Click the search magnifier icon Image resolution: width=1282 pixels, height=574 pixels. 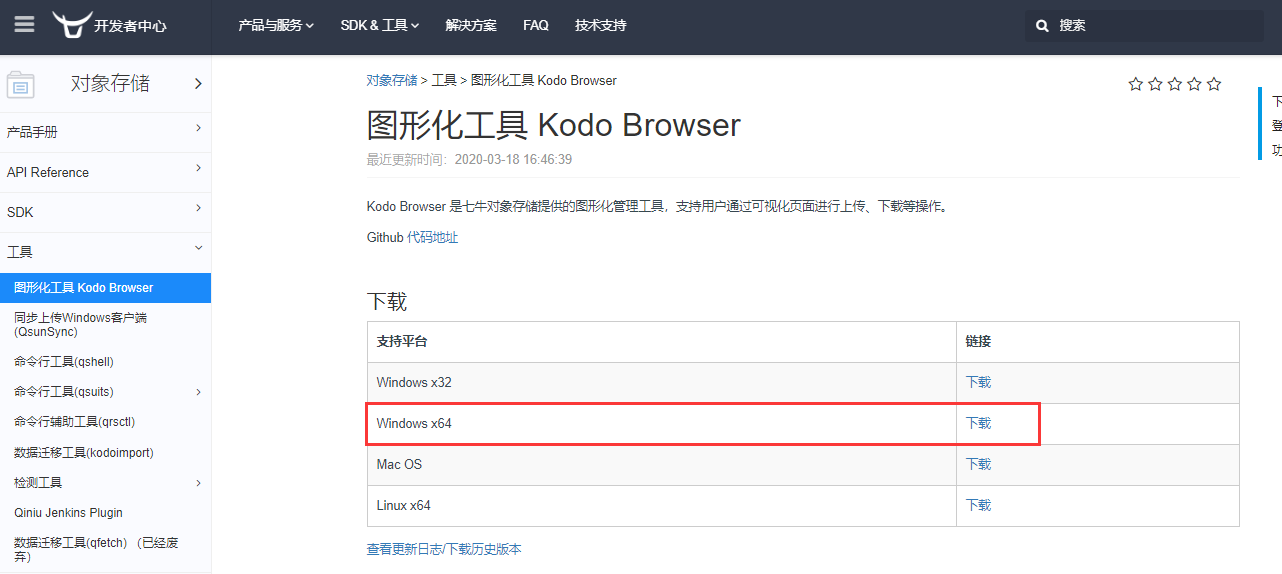click(x=1042, y=26)
